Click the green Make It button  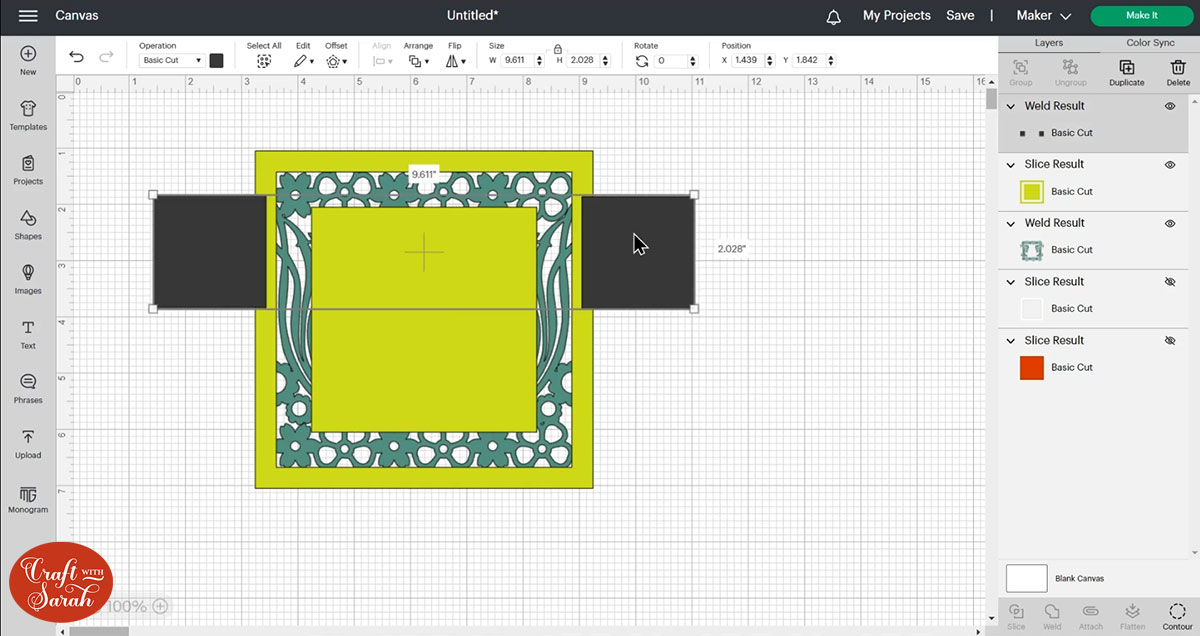(1141, 16)
